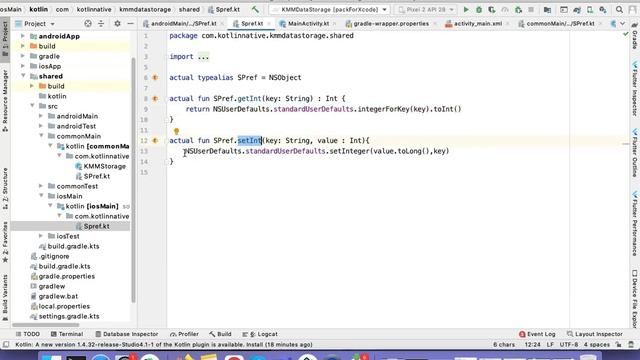
Task: Click the Project panel horizontal scrollbar
Action: [46, 325]
